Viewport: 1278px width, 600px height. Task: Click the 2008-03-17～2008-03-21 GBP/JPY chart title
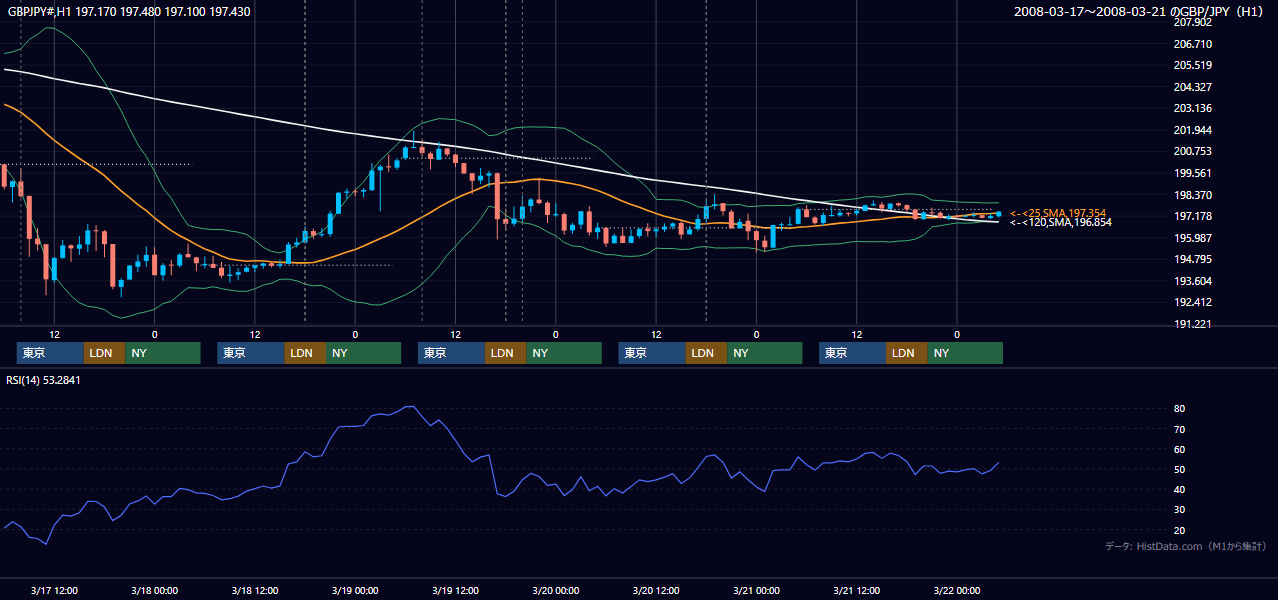point(1140,12)
